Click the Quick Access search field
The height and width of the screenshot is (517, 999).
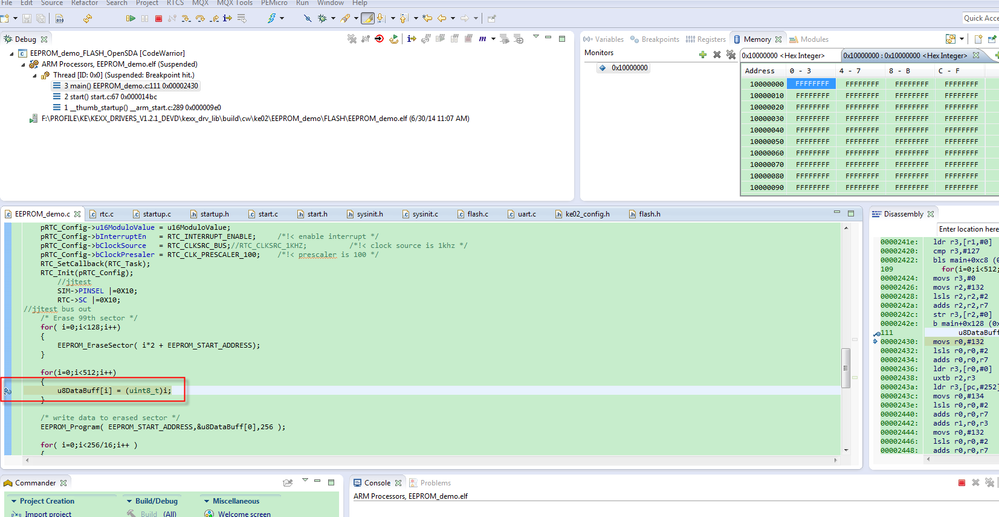981,18
